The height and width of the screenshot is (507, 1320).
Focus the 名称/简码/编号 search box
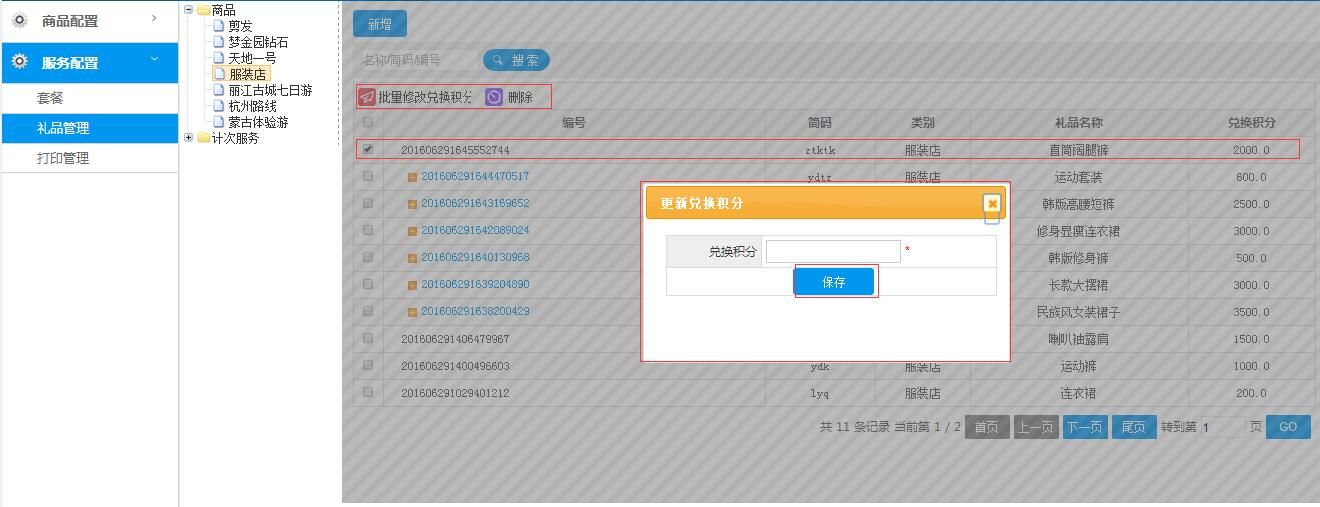417,61
